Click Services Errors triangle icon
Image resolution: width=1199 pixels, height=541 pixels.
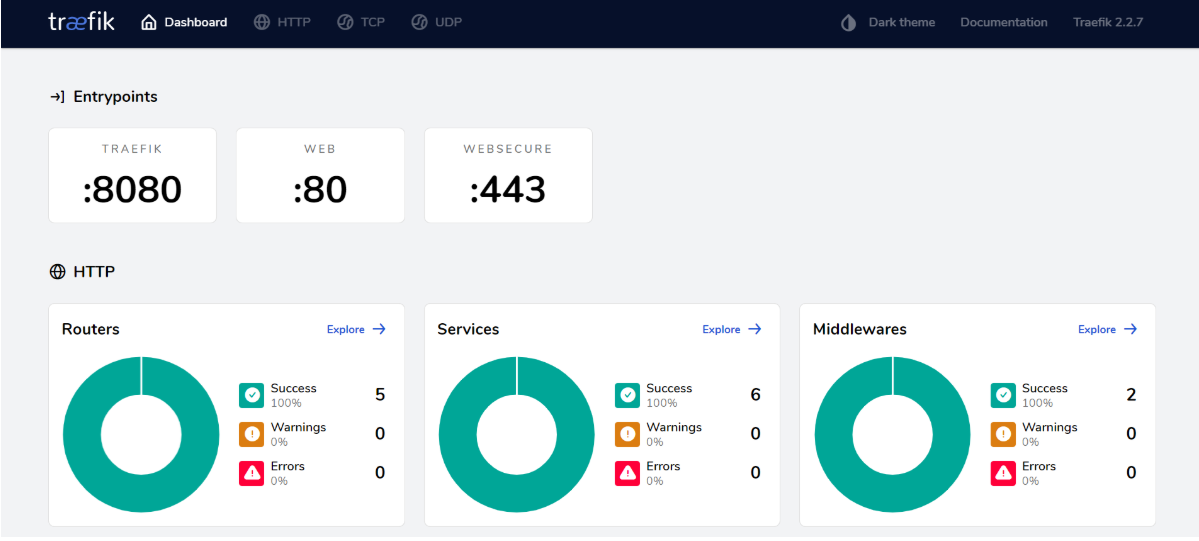tap(627, 473)
